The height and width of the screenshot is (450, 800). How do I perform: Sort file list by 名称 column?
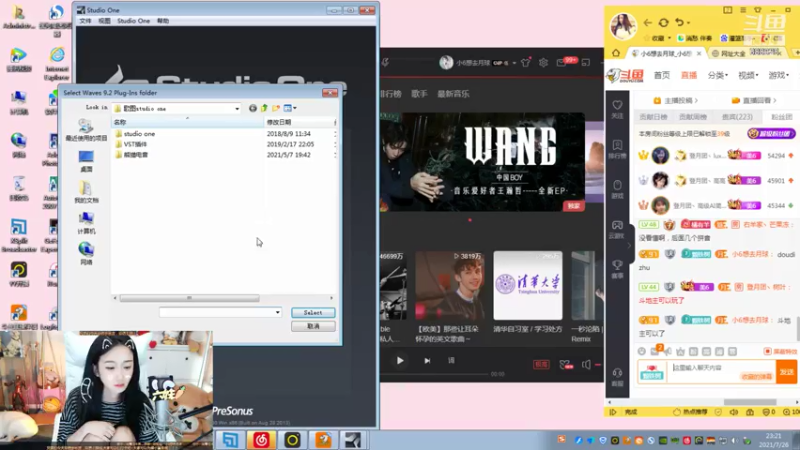(187, 122)
